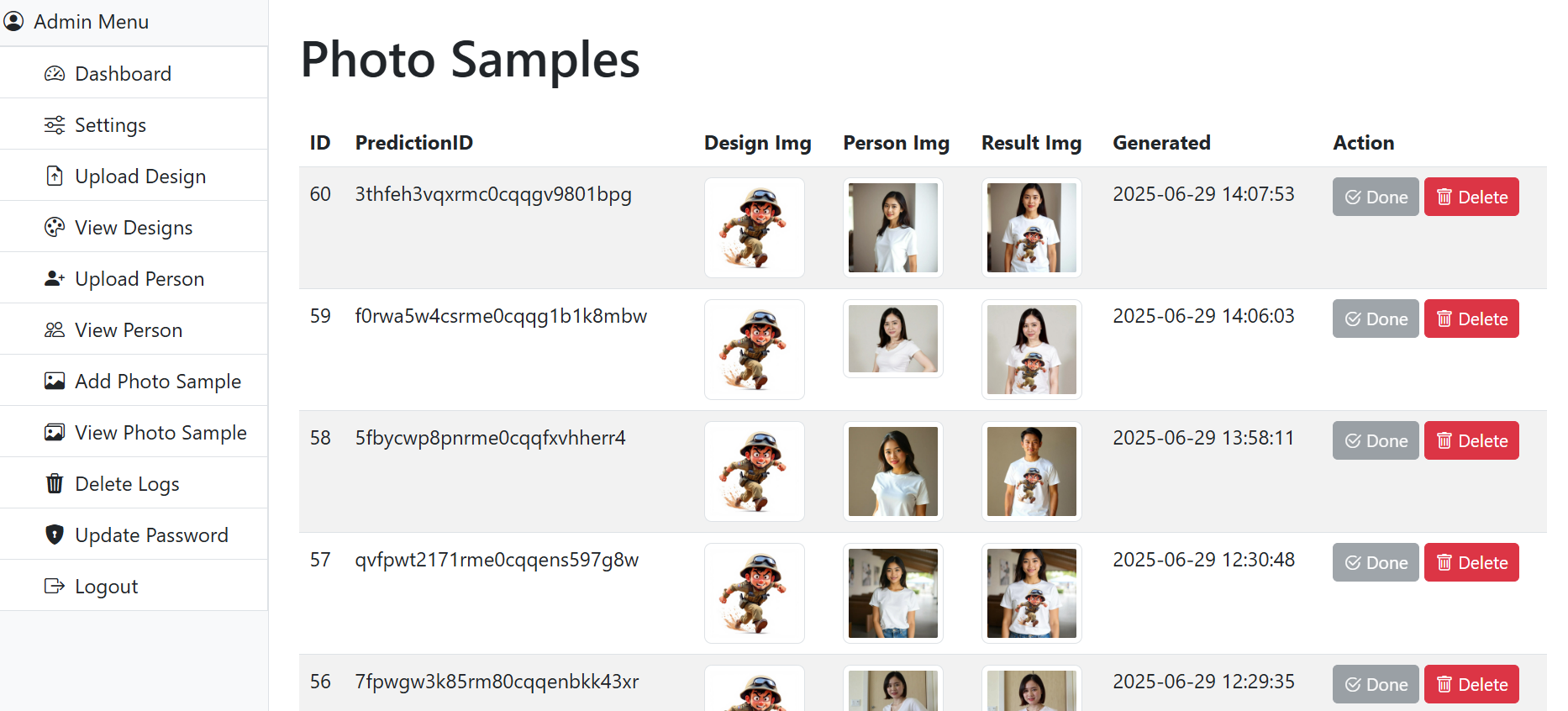Delete the sample with ID 57

point(1471,562)
